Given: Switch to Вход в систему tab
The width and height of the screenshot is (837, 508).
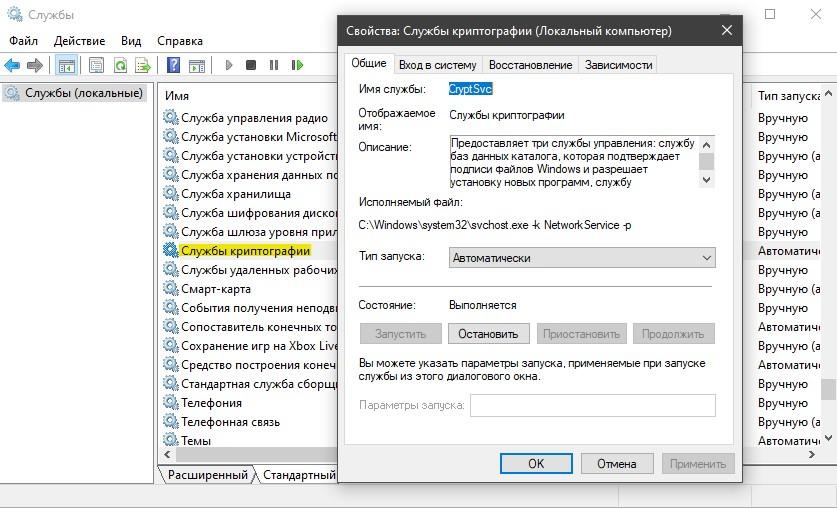Looking at the screenshot, I should pyautogui.click(x=438, y=65).
